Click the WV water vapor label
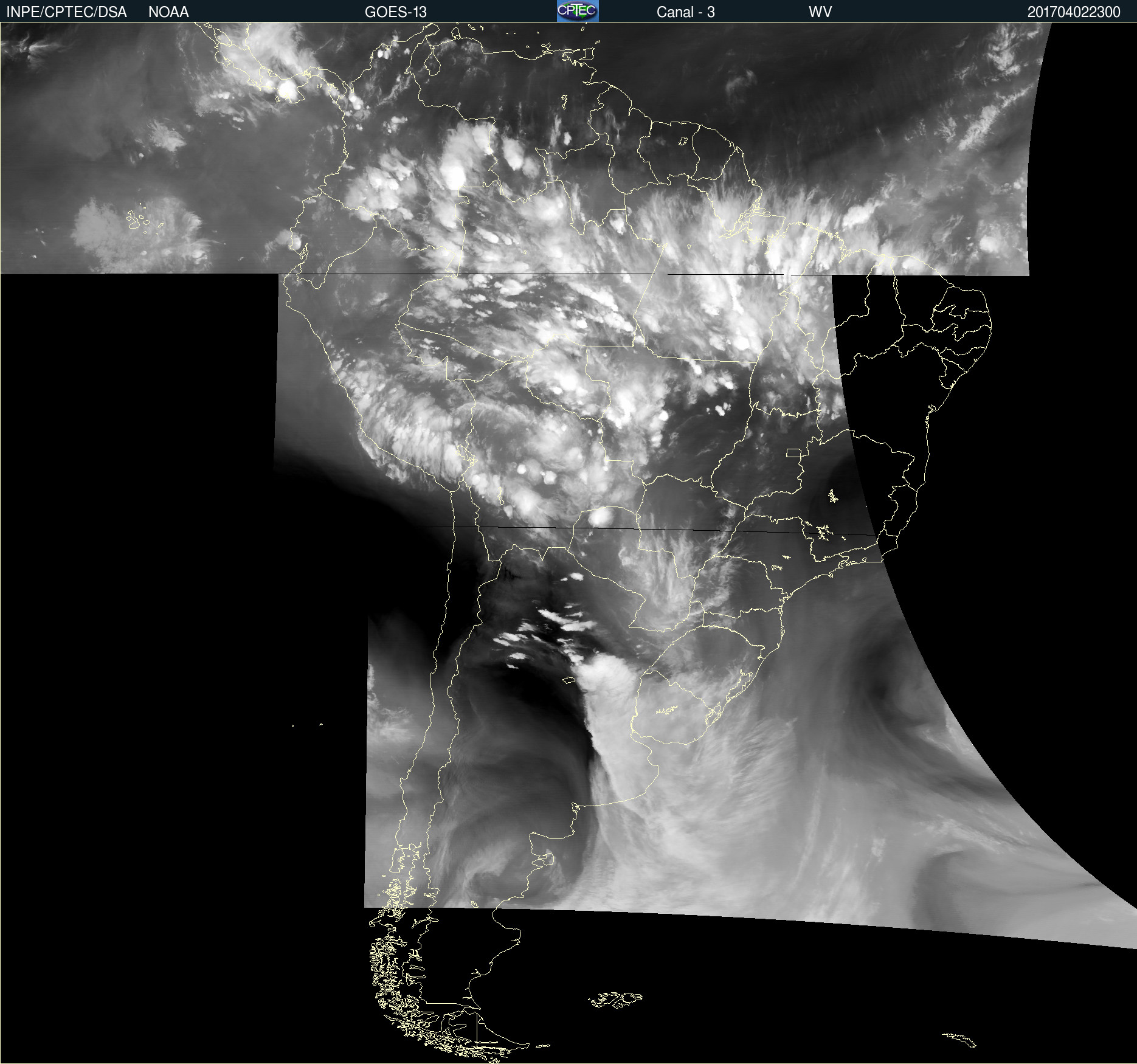1137x1064 pixels. (x=820, y=12)
